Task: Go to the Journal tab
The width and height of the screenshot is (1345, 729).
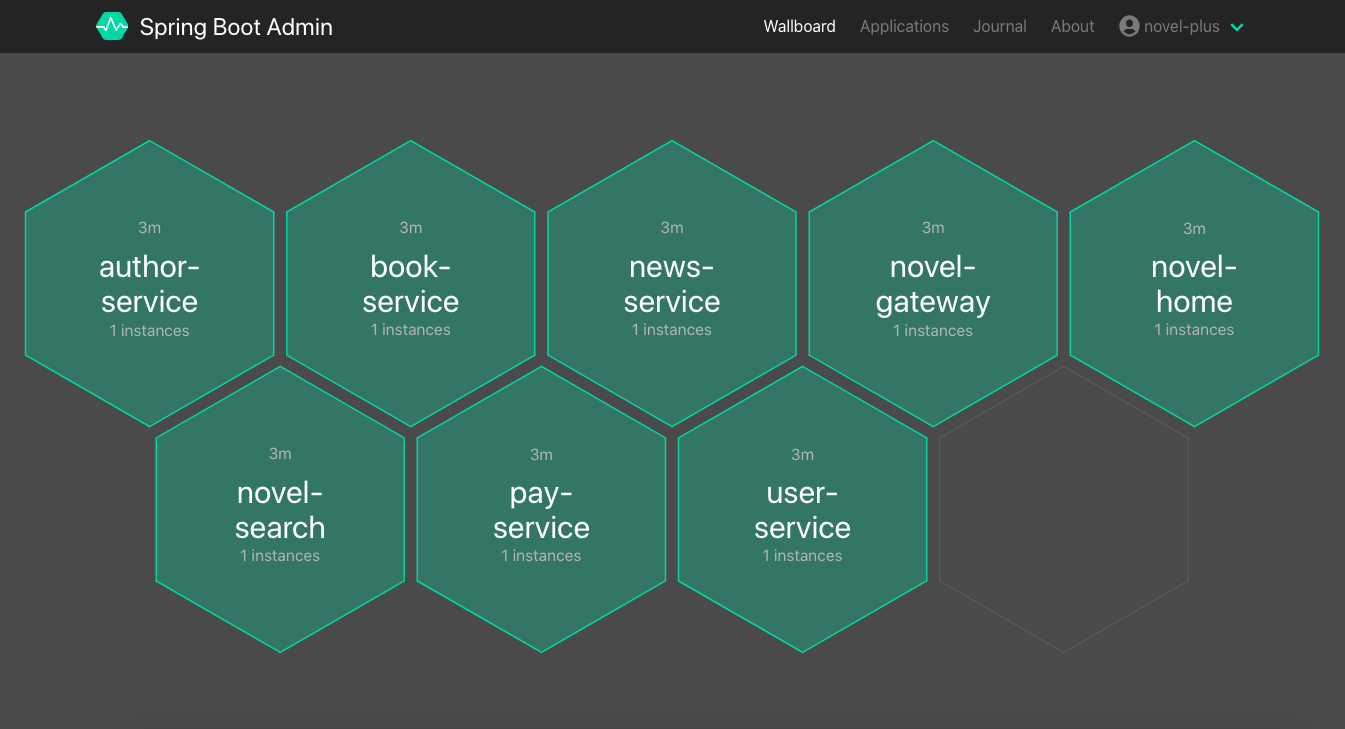Action: pos(1000,27)
